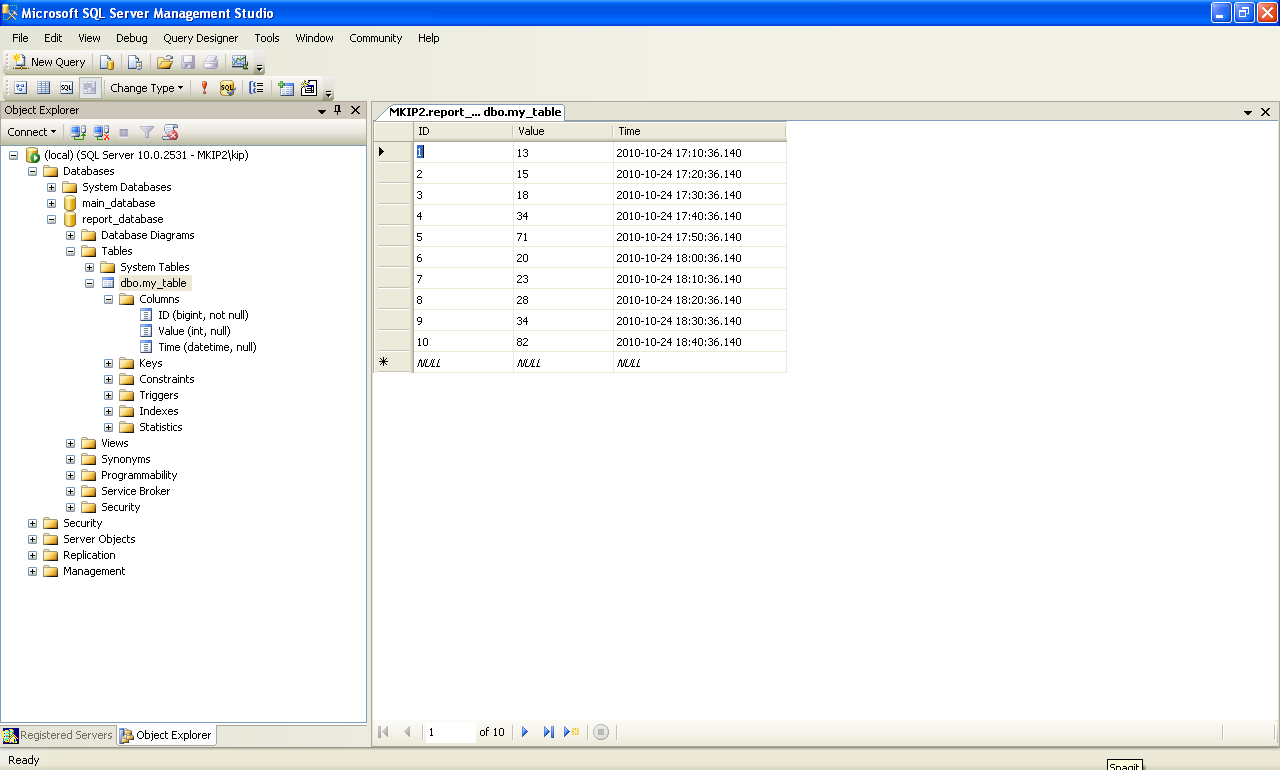Click the Add Table icon
This screenshot has width=1280, height=770.
286,88
